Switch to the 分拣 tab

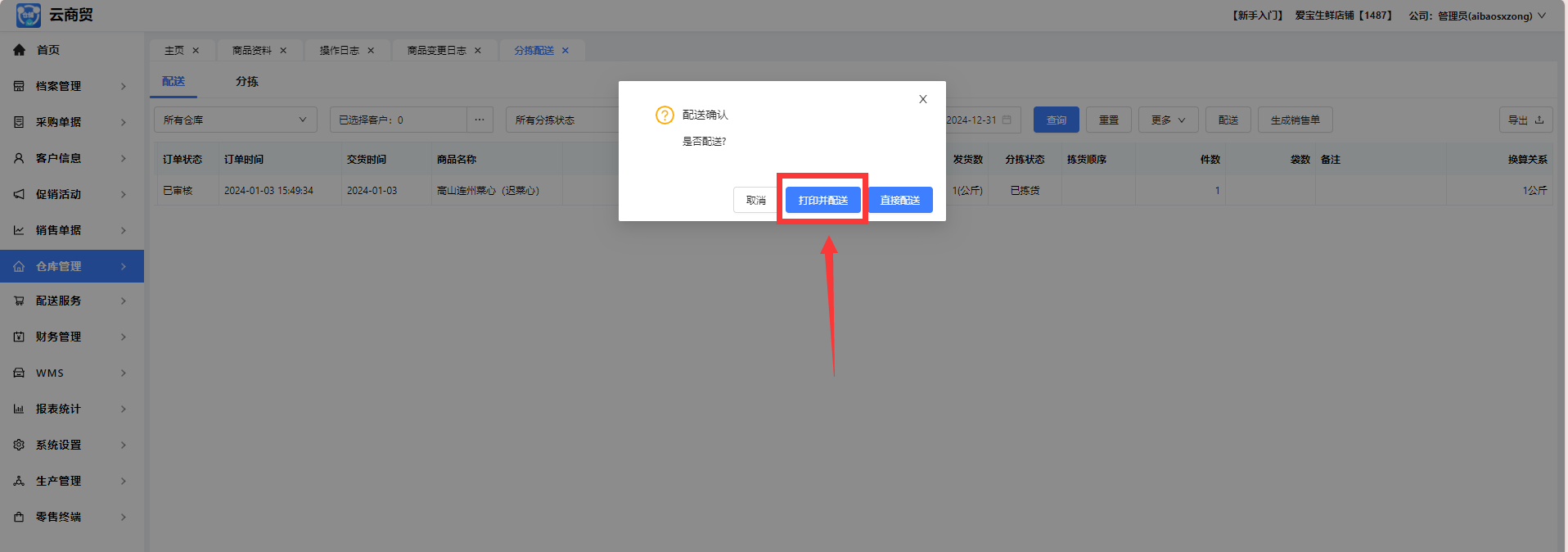(246, 81)
